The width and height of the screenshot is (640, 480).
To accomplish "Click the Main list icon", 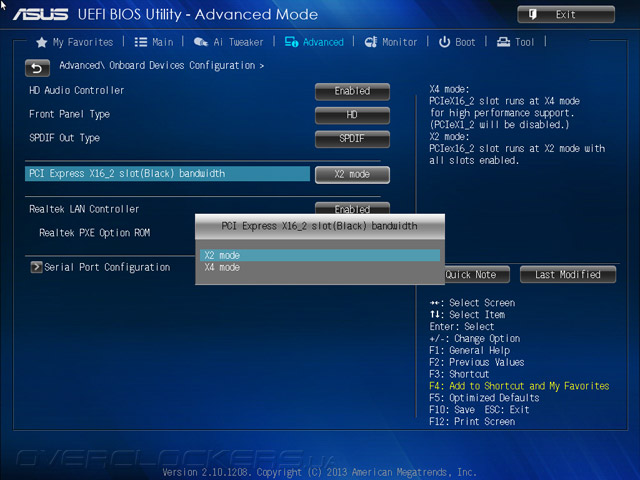I will (x=141, y=42).
